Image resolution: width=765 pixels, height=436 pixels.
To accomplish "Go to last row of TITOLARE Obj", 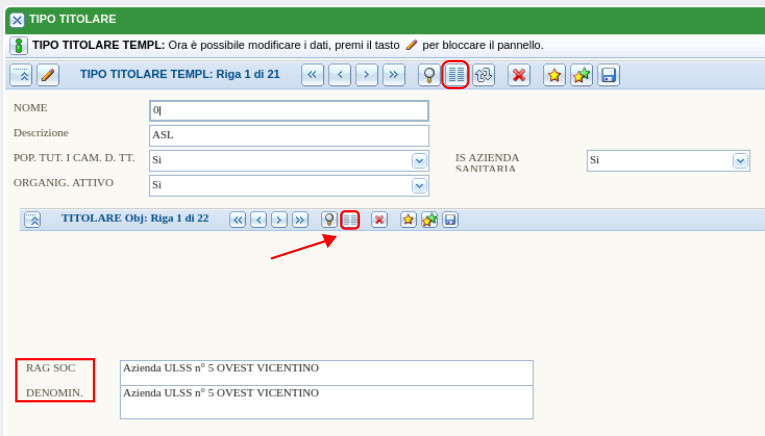I will (x=300, y=220).
